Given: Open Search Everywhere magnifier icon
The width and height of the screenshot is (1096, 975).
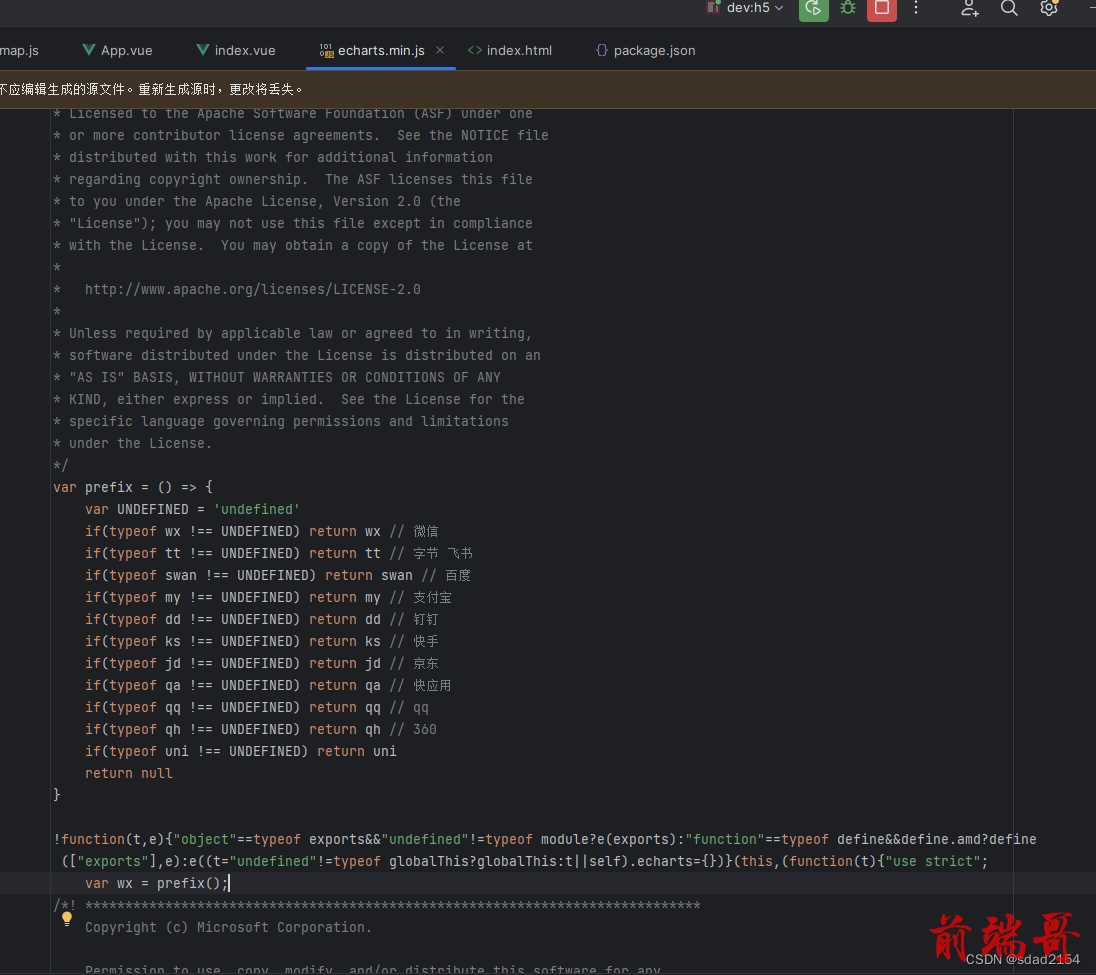Looking at the screenshot, I should pos(1009,8).
